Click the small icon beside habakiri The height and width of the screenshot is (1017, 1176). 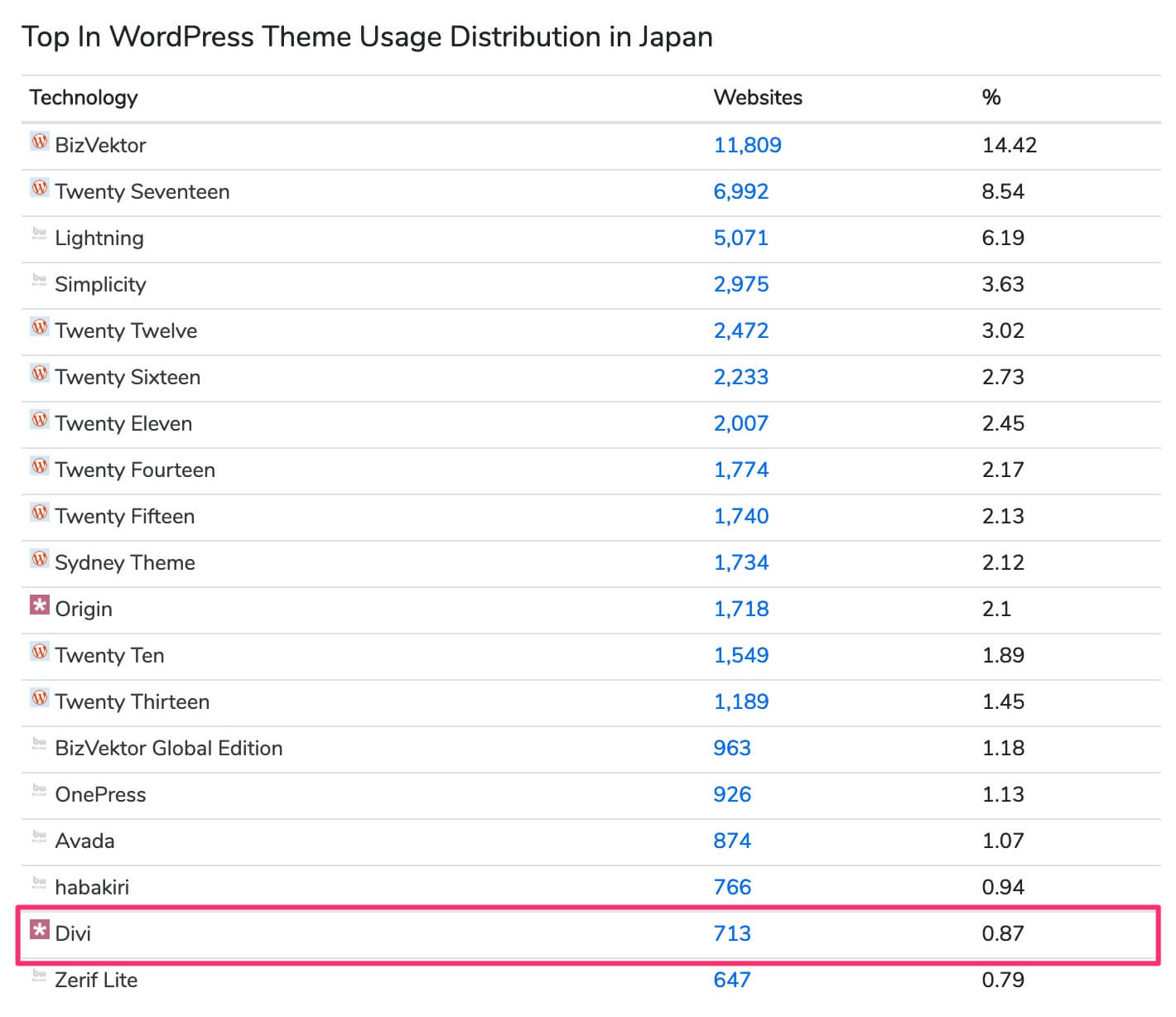(40, 884)
